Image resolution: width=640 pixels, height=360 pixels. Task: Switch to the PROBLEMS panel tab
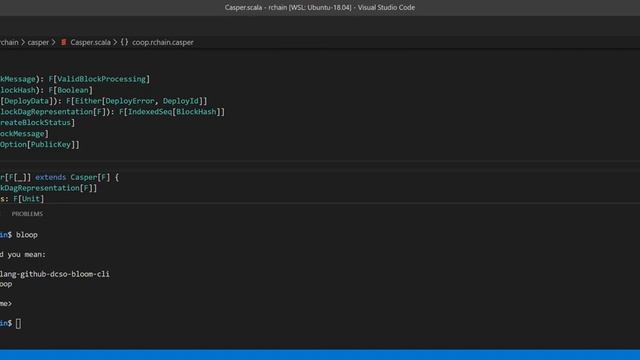(27, 214)
